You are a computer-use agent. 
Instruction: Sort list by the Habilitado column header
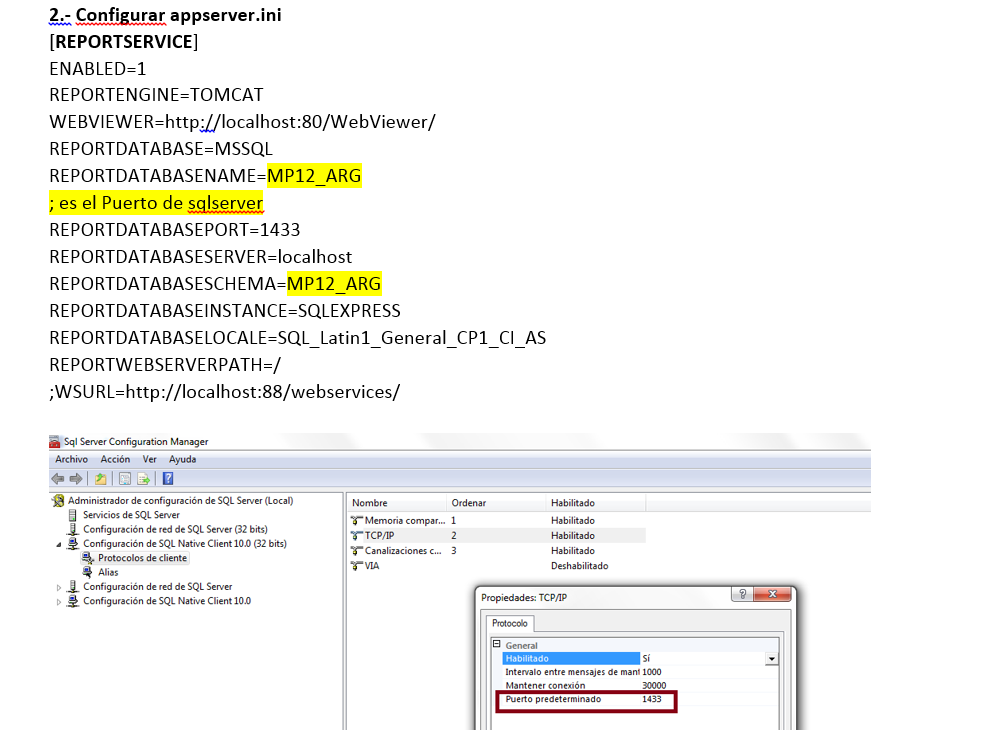(596, 503)
